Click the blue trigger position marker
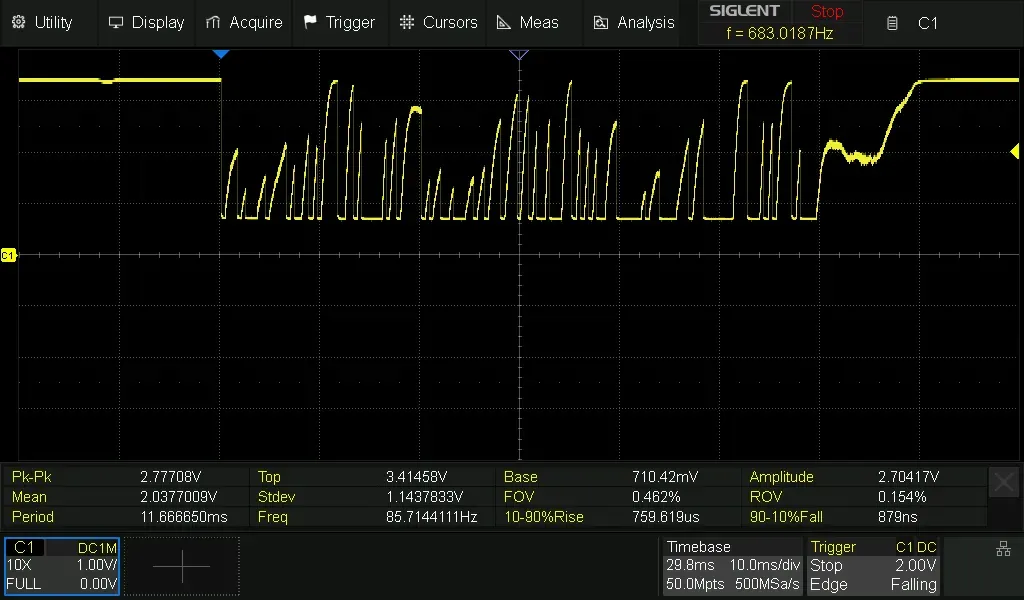The image size is (1024, 600). point(221,54)
